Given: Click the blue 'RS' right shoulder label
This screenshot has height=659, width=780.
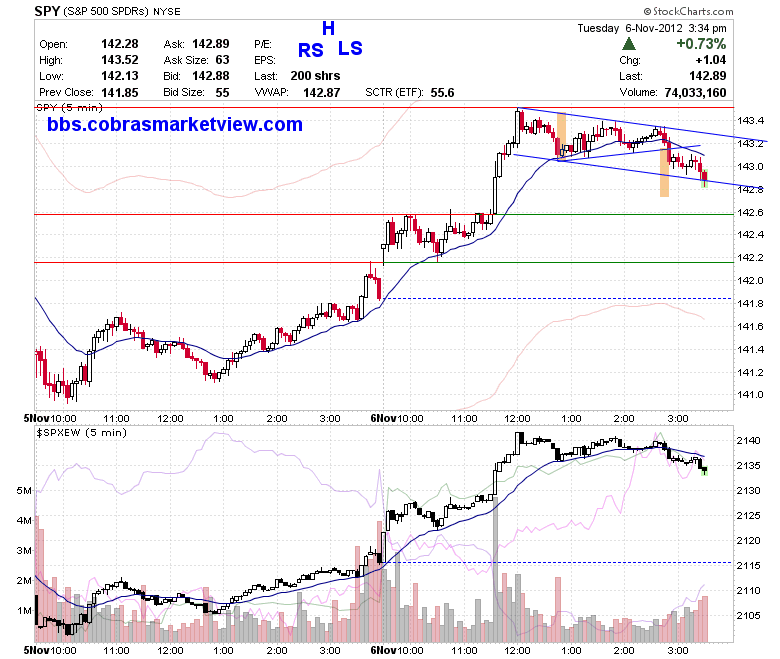Looking at the screenshot, I should point(311,50).
